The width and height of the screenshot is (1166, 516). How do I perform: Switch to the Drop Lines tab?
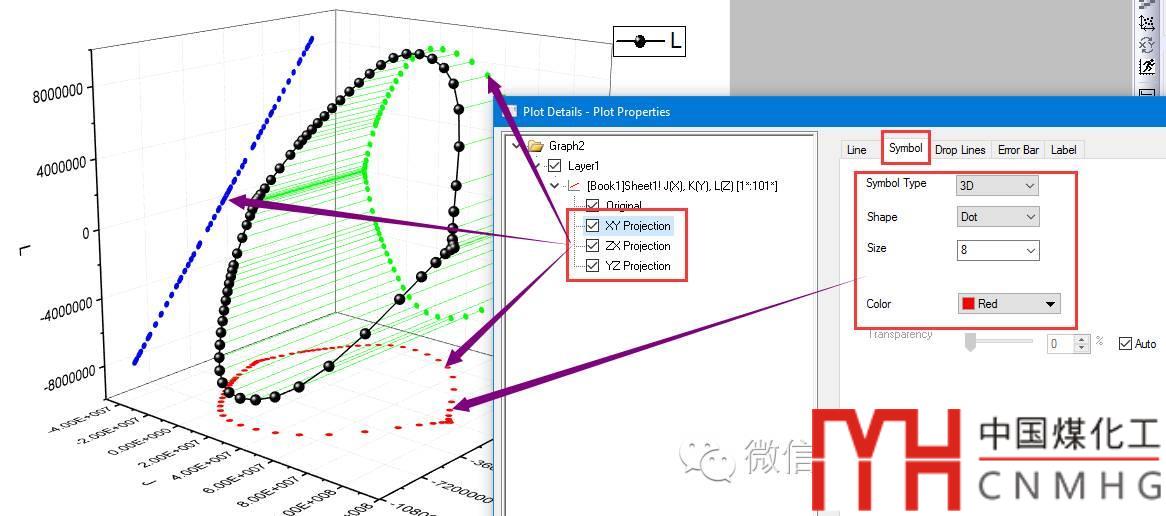(960, 149)
